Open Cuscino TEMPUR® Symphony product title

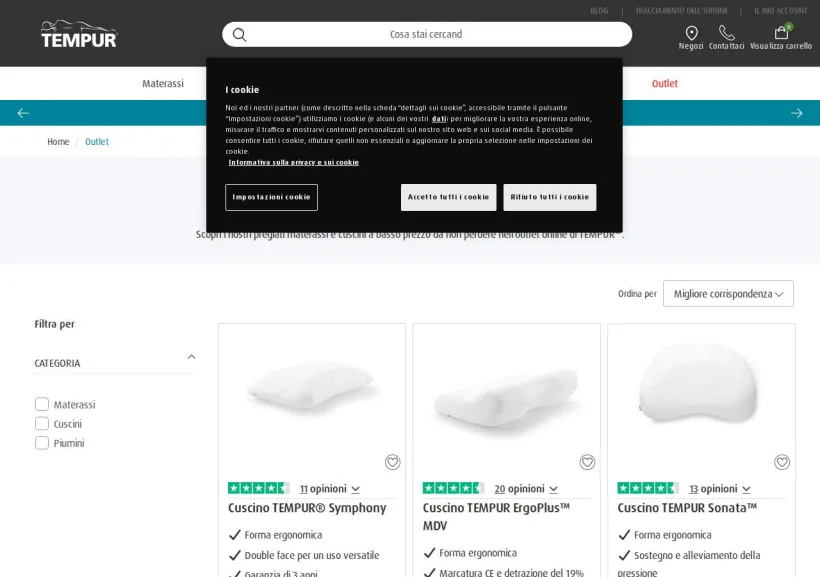[307, 508]
